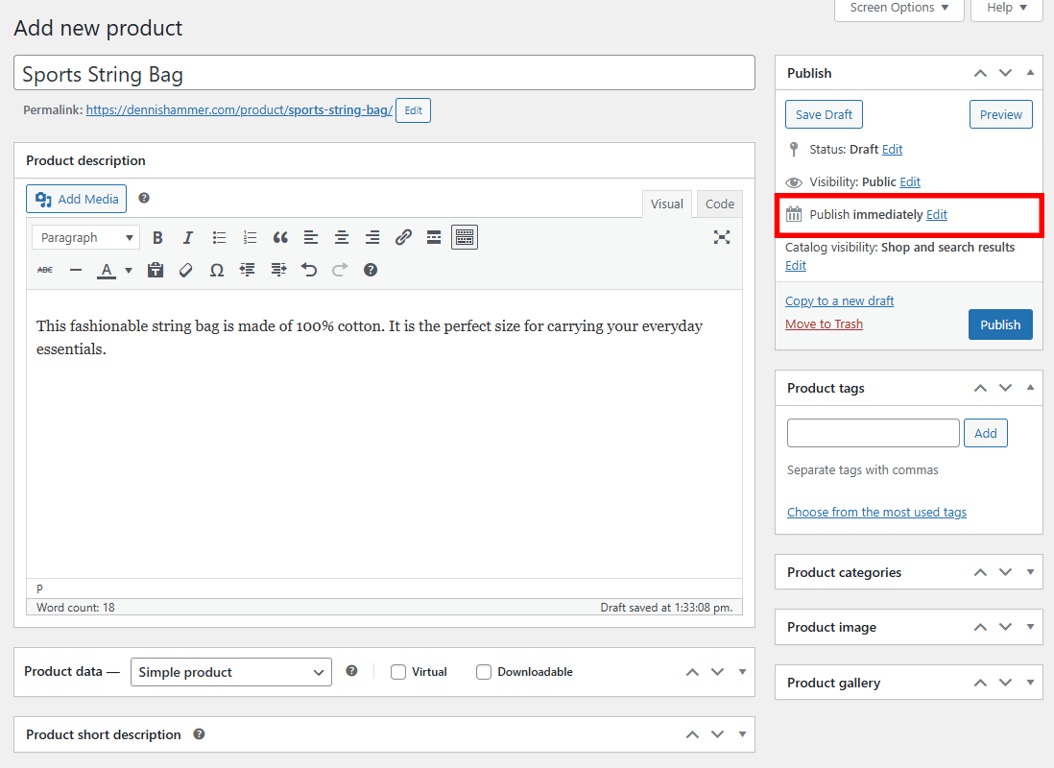The image size is (1054, 768).
Task: Click the Product tags input field
Action: [x=872, y=432]
